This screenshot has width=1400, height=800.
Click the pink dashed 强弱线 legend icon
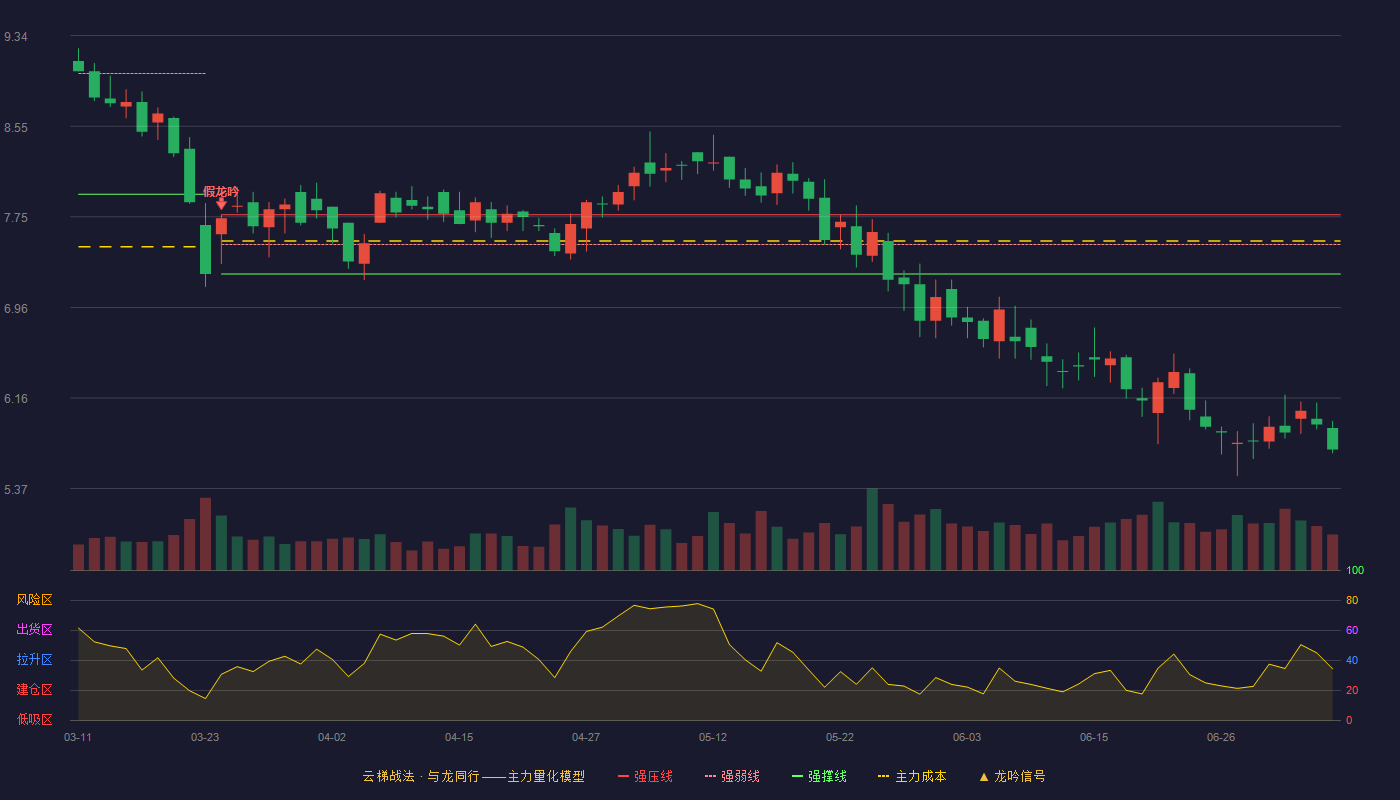(x=711, y=777)
